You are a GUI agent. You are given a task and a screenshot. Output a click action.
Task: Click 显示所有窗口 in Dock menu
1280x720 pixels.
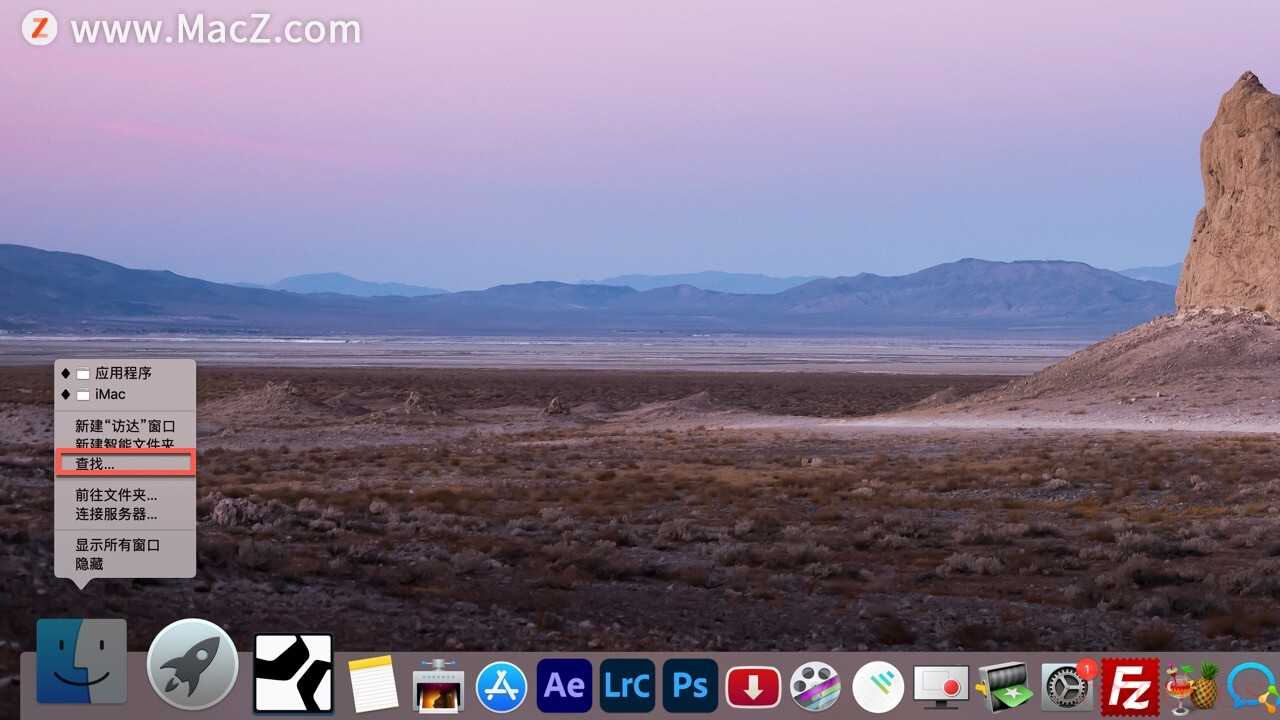point(117,545)
